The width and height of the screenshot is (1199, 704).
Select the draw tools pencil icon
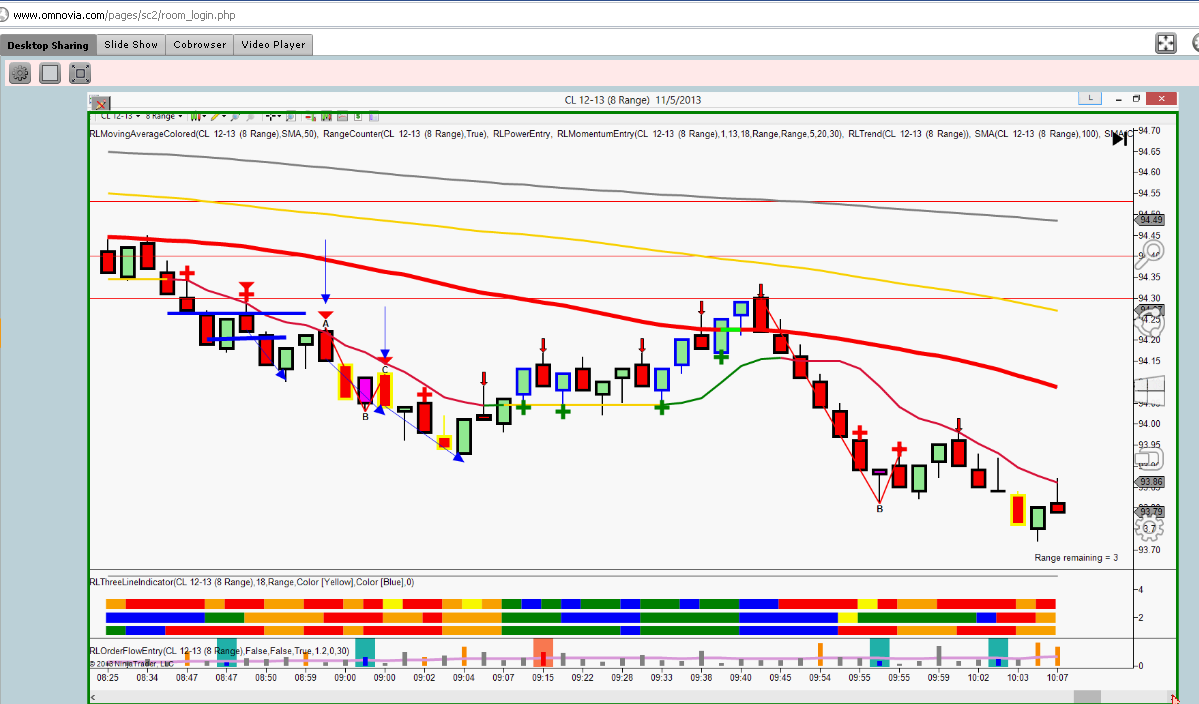pos(215,117)
